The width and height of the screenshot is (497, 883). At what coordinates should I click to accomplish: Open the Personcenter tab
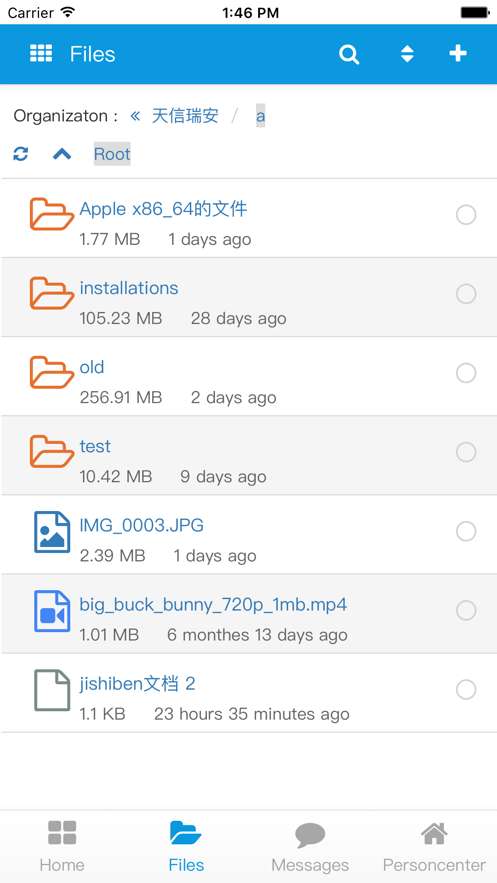(434, 846)
